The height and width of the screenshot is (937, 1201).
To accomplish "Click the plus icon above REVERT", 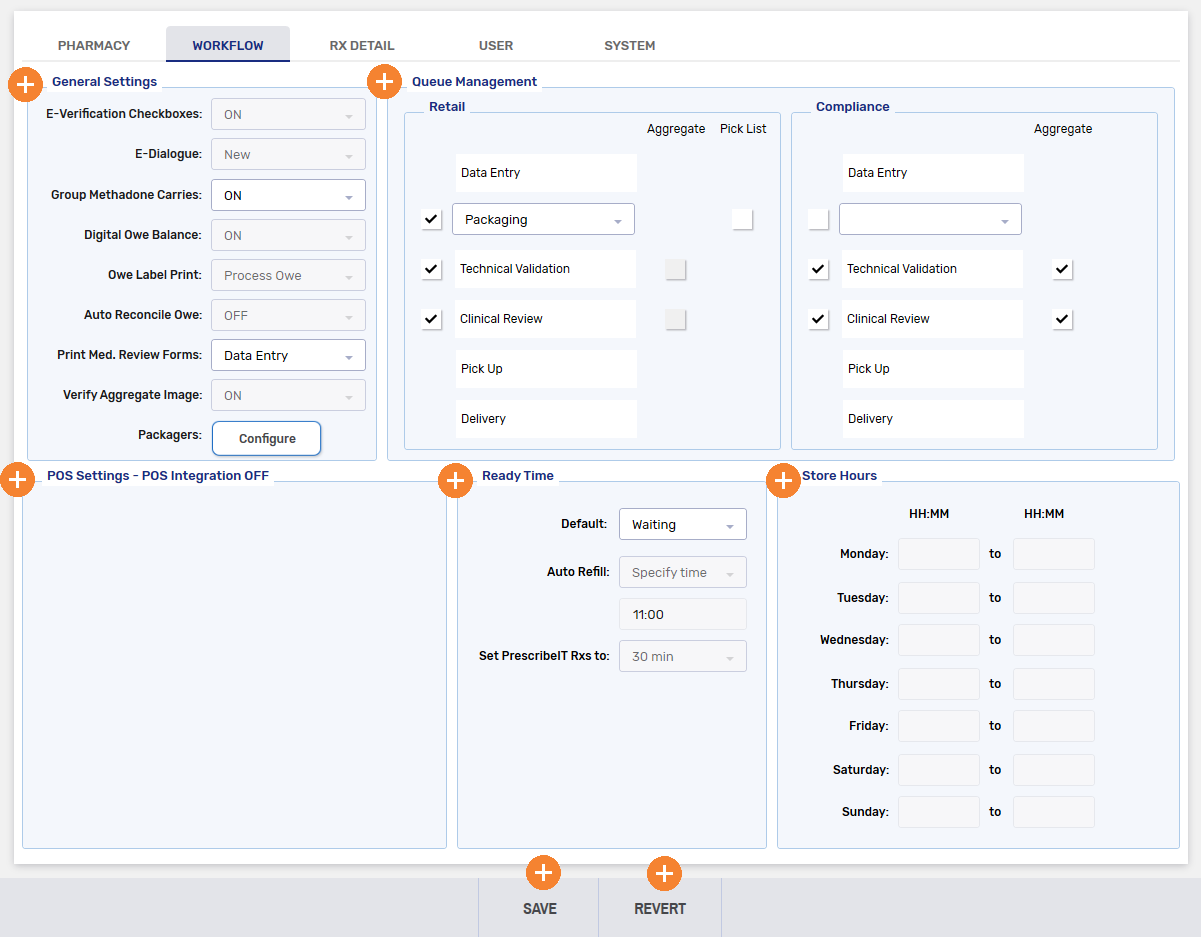I will point(663,872).
